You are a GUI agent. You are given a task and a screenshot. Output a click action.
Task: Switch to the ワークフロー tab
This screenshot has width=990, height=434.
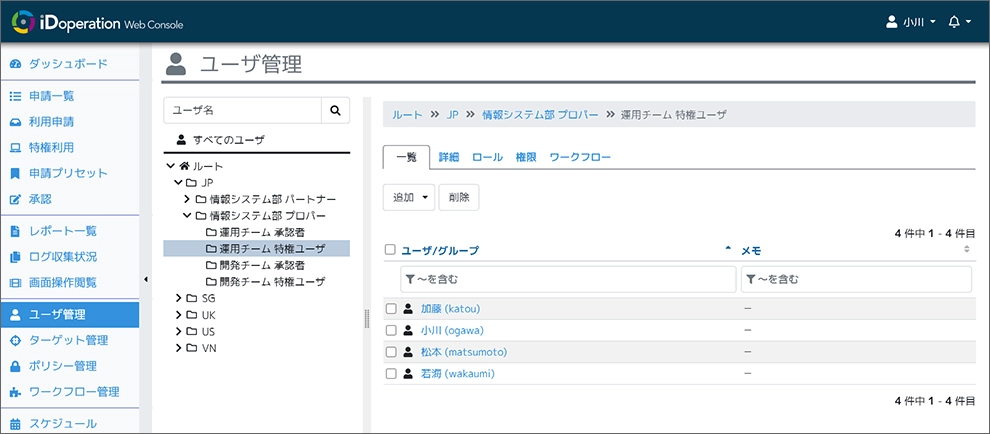point(580,157)
